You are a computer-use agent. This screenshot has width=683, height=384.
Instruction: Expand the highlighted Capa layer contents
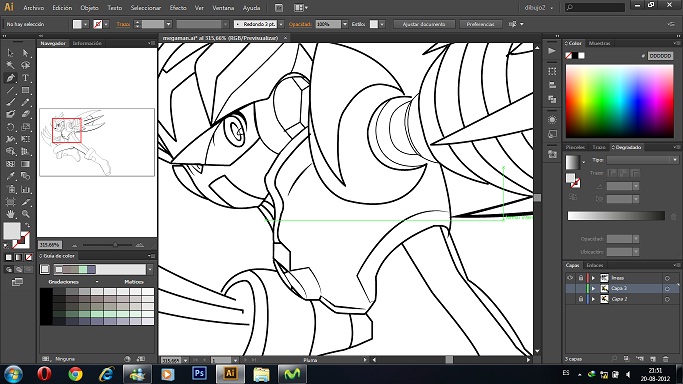593,288
